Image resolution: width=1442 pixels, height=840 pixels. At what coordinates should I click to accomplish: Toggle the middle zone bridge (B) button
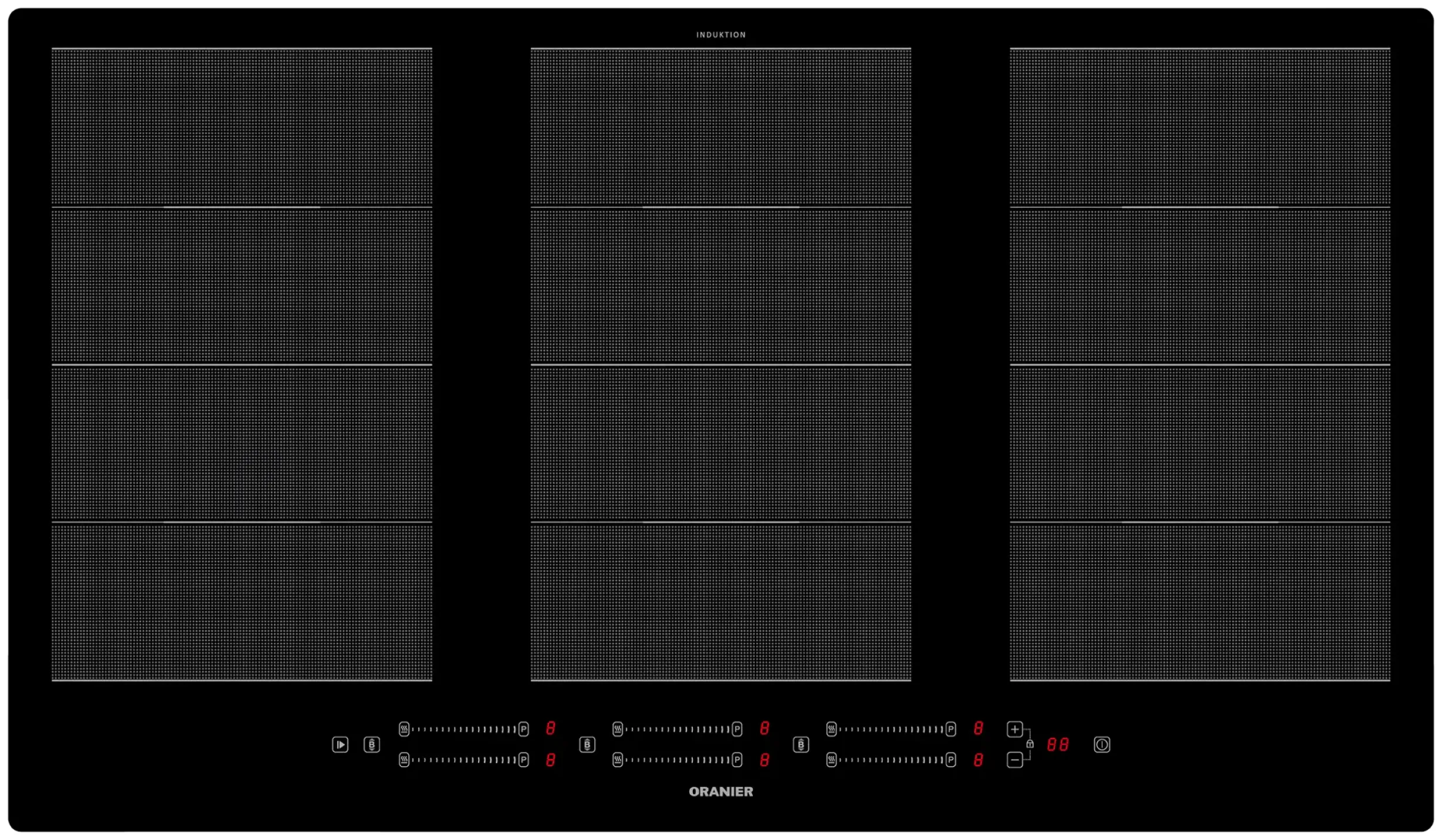coord(587,744)
